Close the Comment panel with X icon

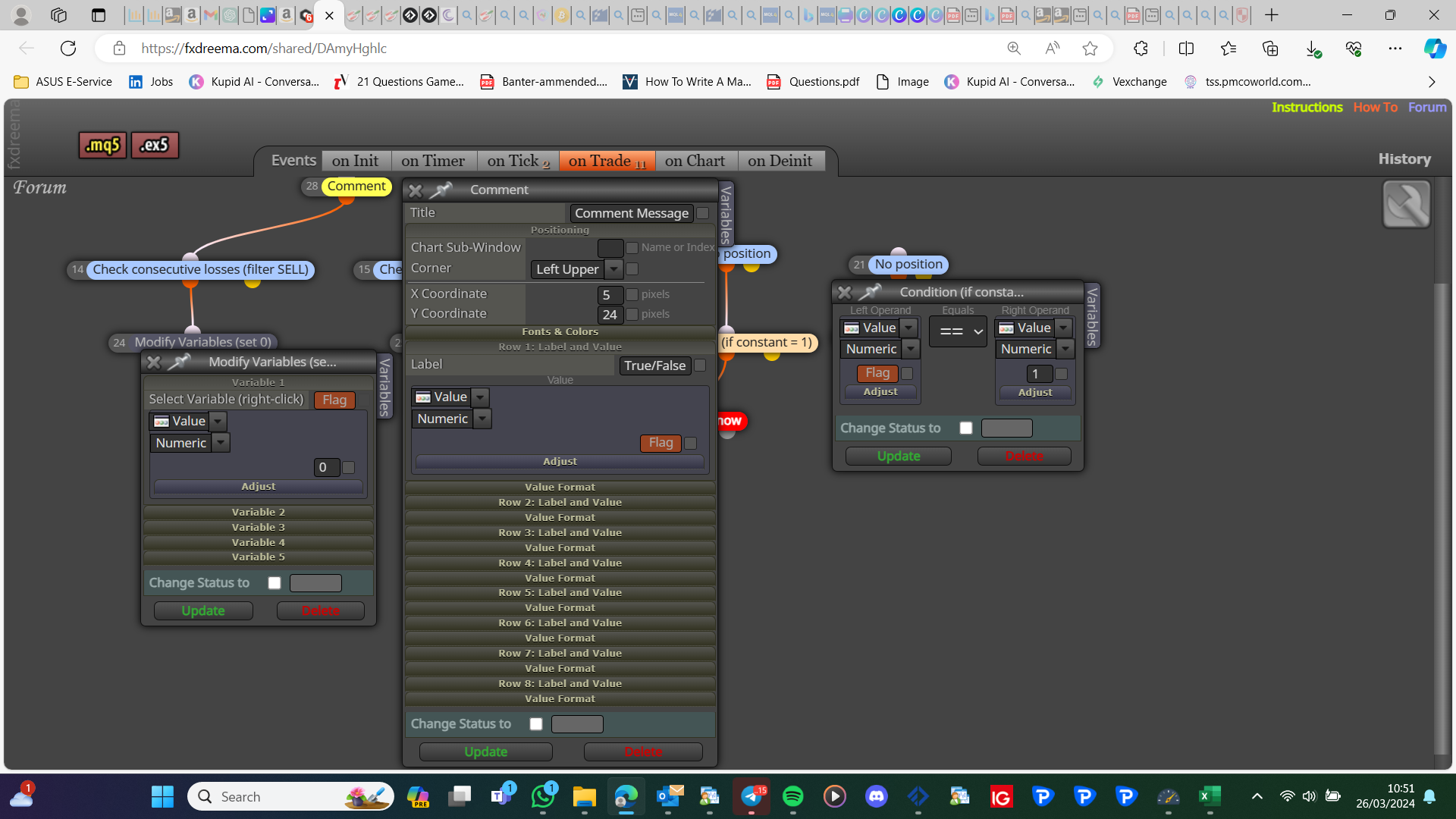pos(416,190)
